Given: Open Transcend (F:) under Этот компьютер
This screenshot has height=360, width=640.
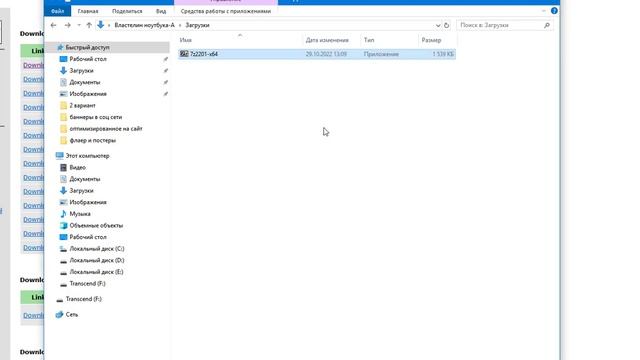Looking at the screenshot, I should click(87, 283).
